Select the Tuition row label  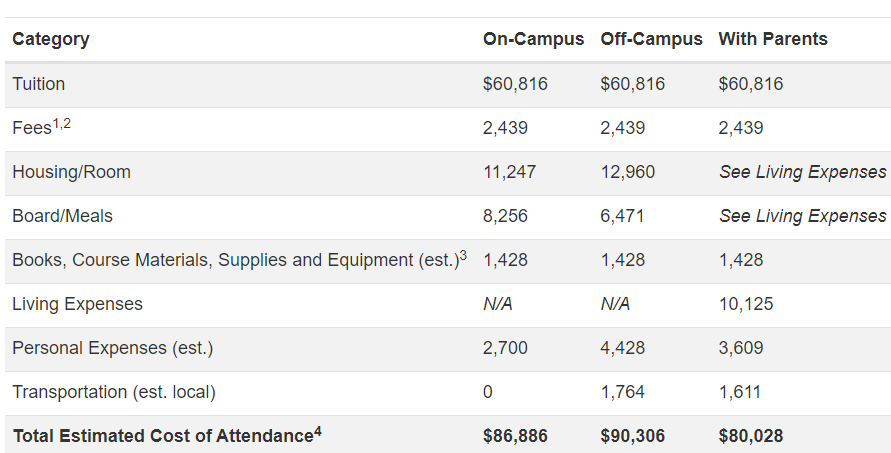pos(39,84)
